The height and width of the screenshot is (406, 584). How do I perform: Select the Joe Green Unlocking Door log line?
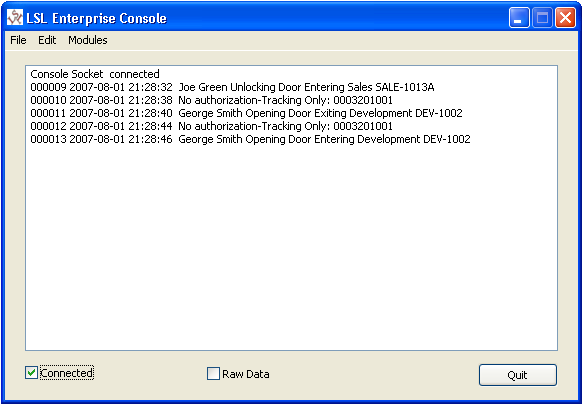click(x=232, y=87)
